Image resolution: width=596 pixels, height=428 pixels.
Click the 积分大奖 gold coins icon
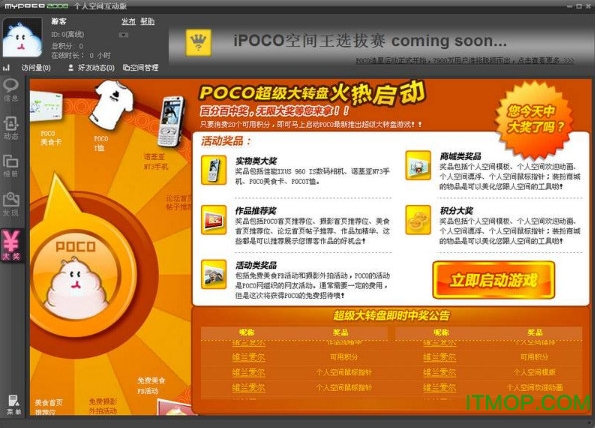click(x=418, y=220)
